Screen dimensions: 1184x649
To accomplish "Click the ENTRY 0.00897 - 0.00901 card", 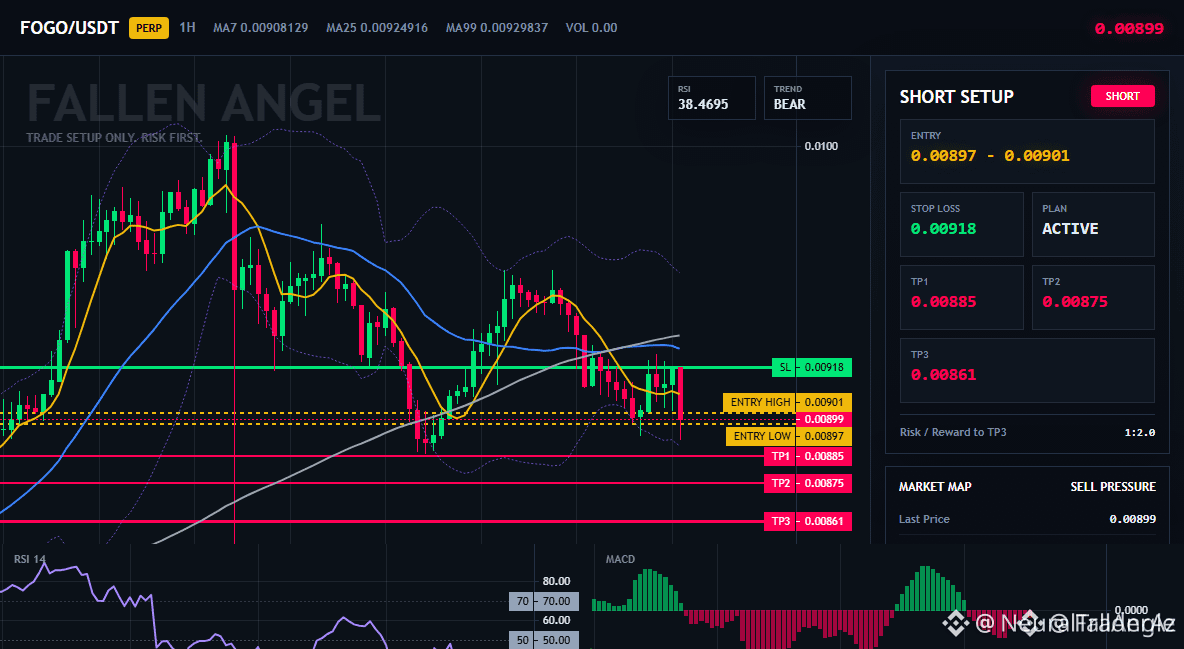I will coord(1027,151).
